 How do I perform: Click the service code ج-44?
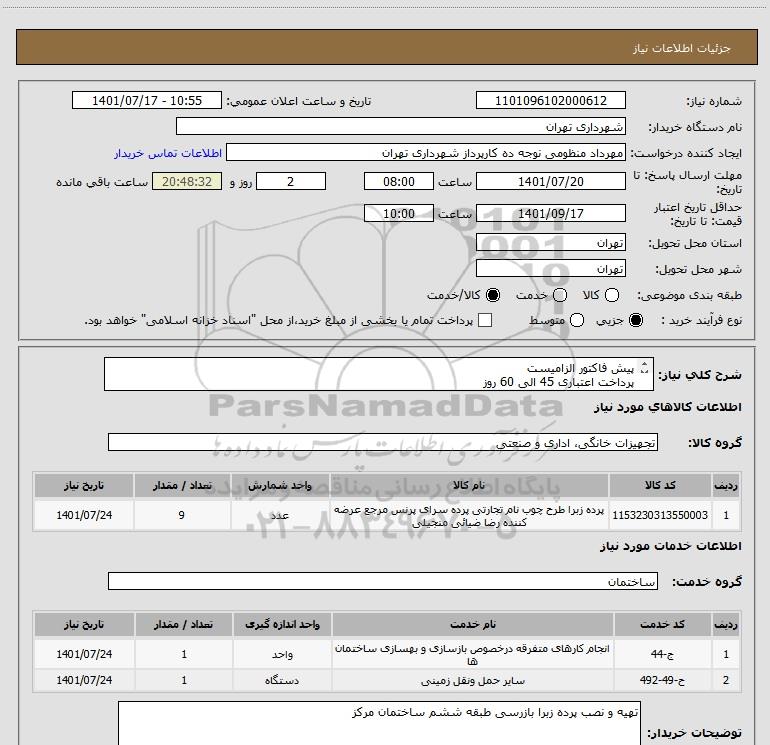(662, 654)
